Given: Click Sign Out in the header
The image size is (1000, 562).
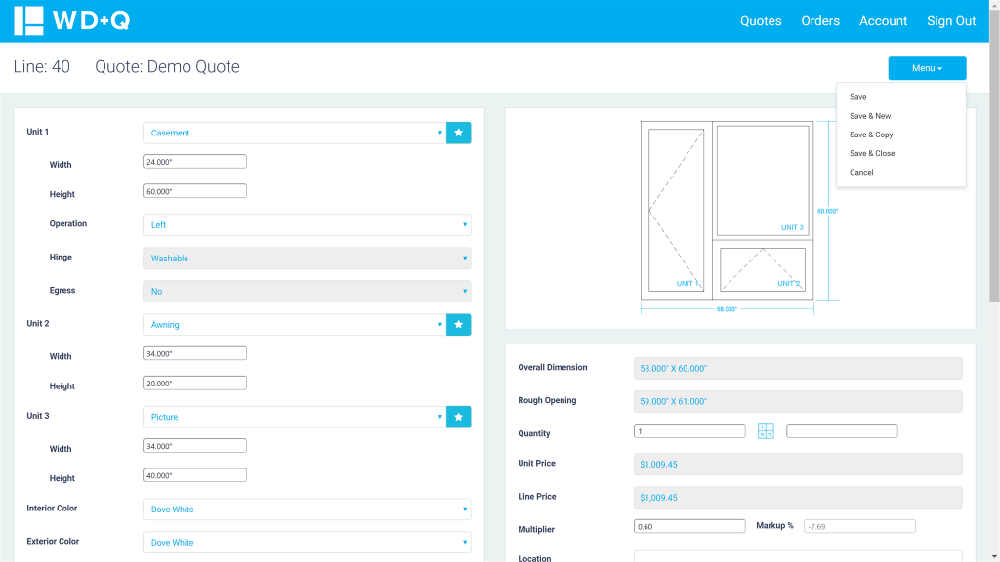Looking at the screenshot, I should (952, 21).
